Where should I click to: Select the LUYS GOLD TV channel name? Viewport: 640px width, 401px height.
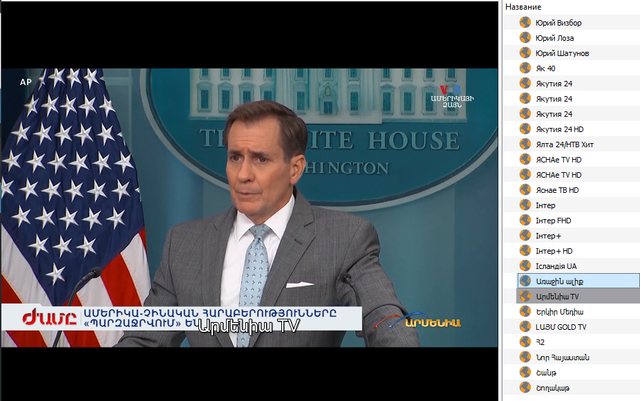point(561,327)
